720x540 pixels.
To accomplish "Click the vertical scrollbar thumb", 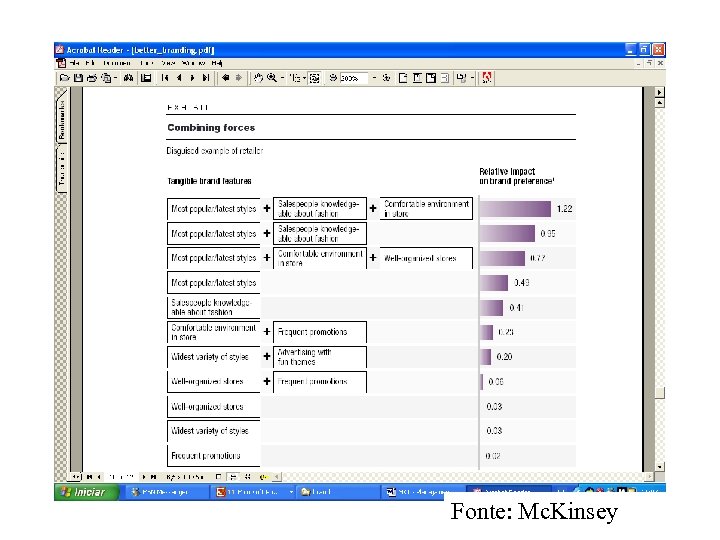I will tap(660, 393).
